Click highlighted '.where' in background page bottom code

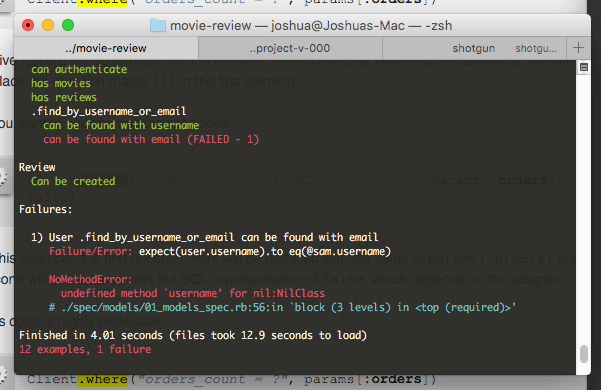click(x=102, y=380)
